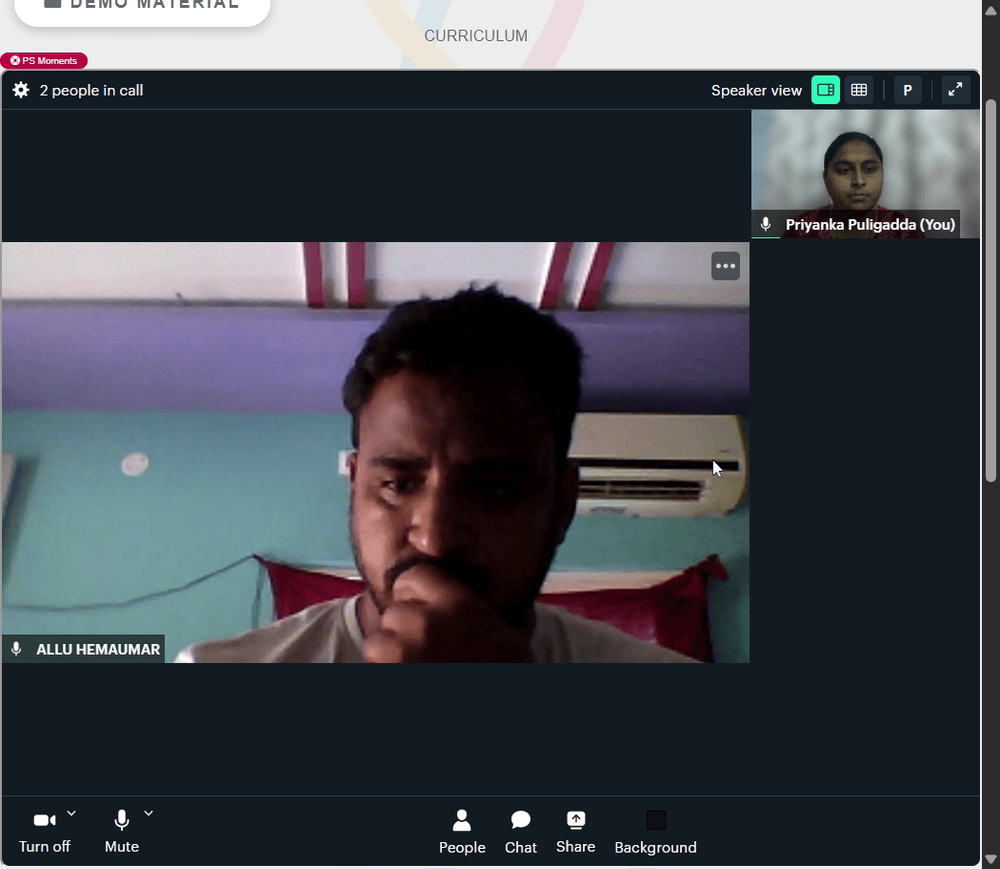Share your screen
This screenshot has height=869, width=1000.
[x=575, y=832]
